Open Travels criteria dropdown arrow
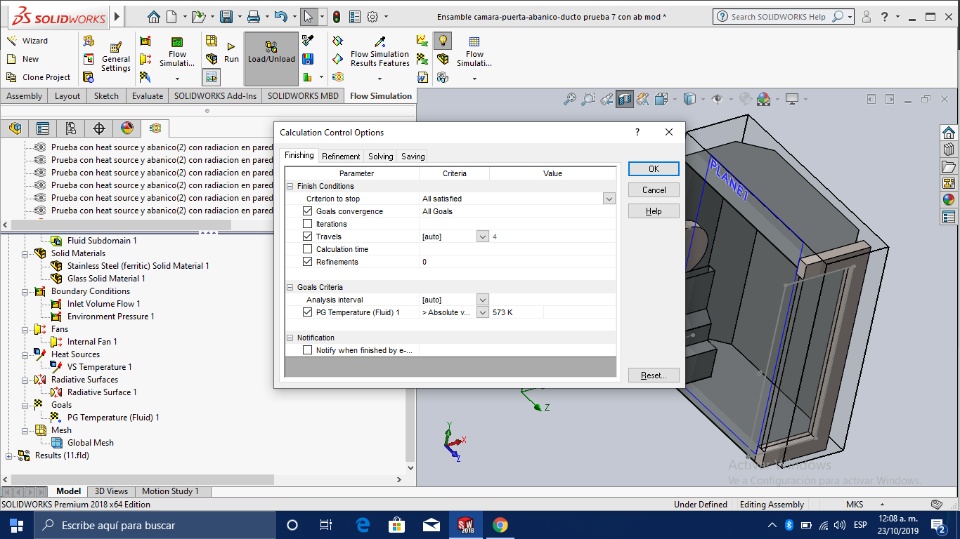The image size is (960, 539). coord(482,236)
